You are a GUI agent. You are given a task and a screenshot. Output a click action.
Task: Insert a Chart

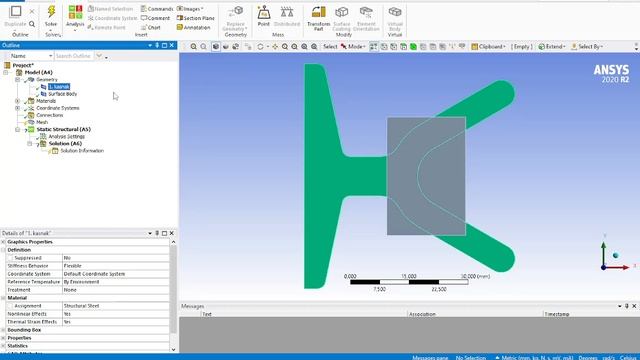click(151, 27)
